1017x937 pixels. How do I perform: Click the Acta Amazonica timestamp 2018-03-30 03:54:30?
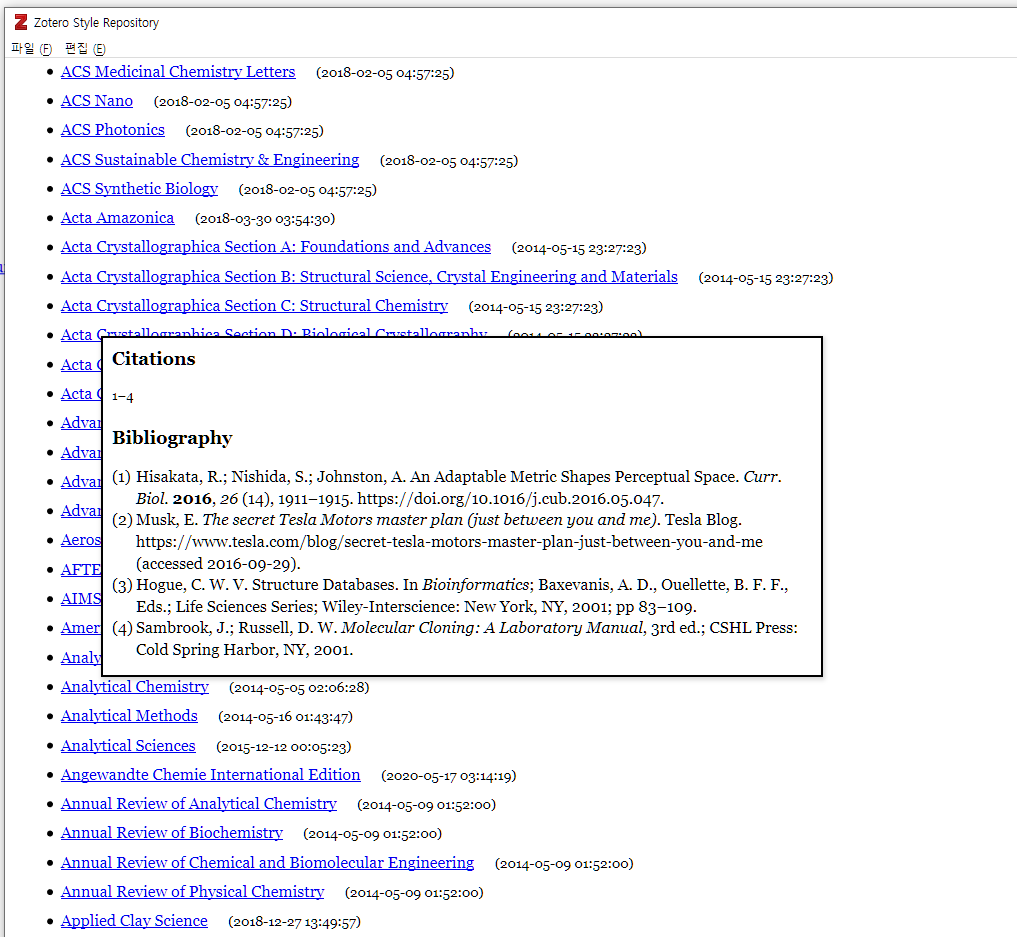[265, 219]
